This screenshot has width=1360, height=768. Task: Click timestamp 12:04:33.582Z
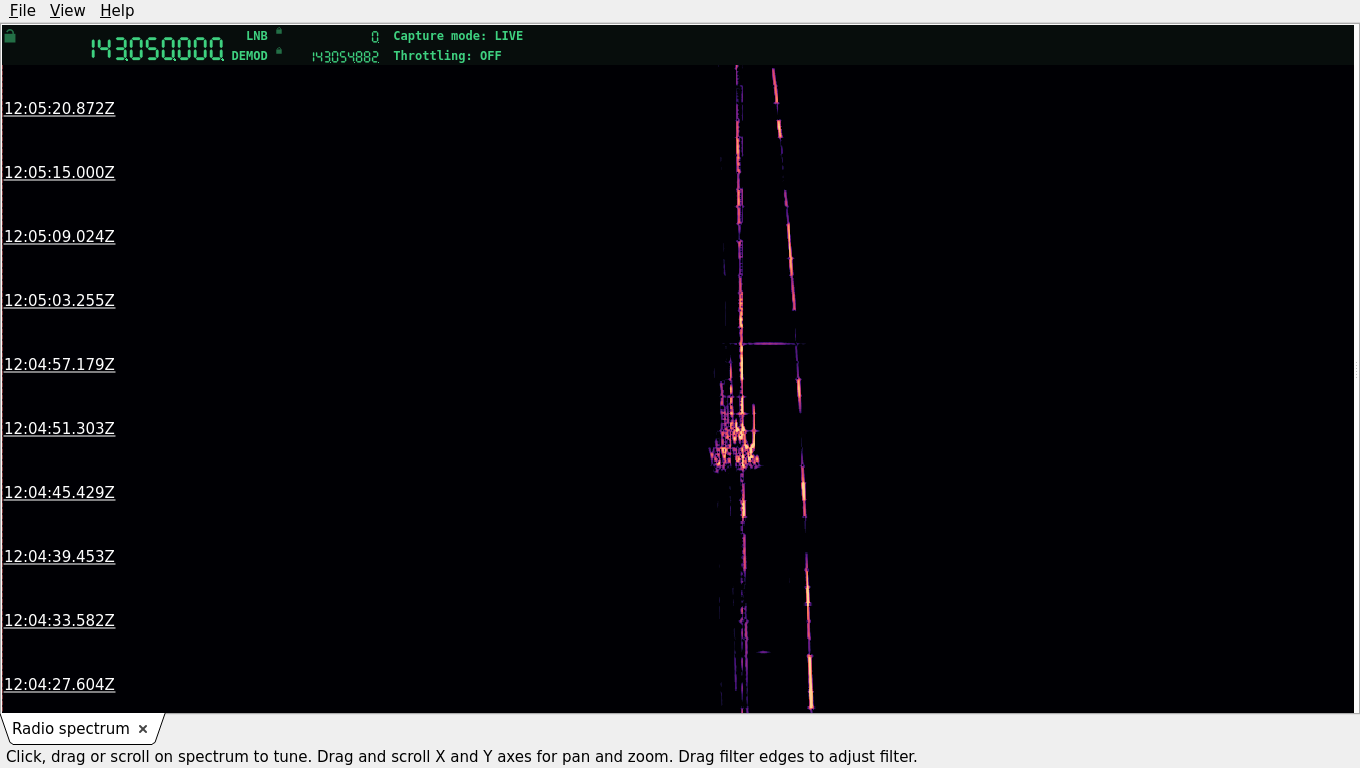[60, 621]
